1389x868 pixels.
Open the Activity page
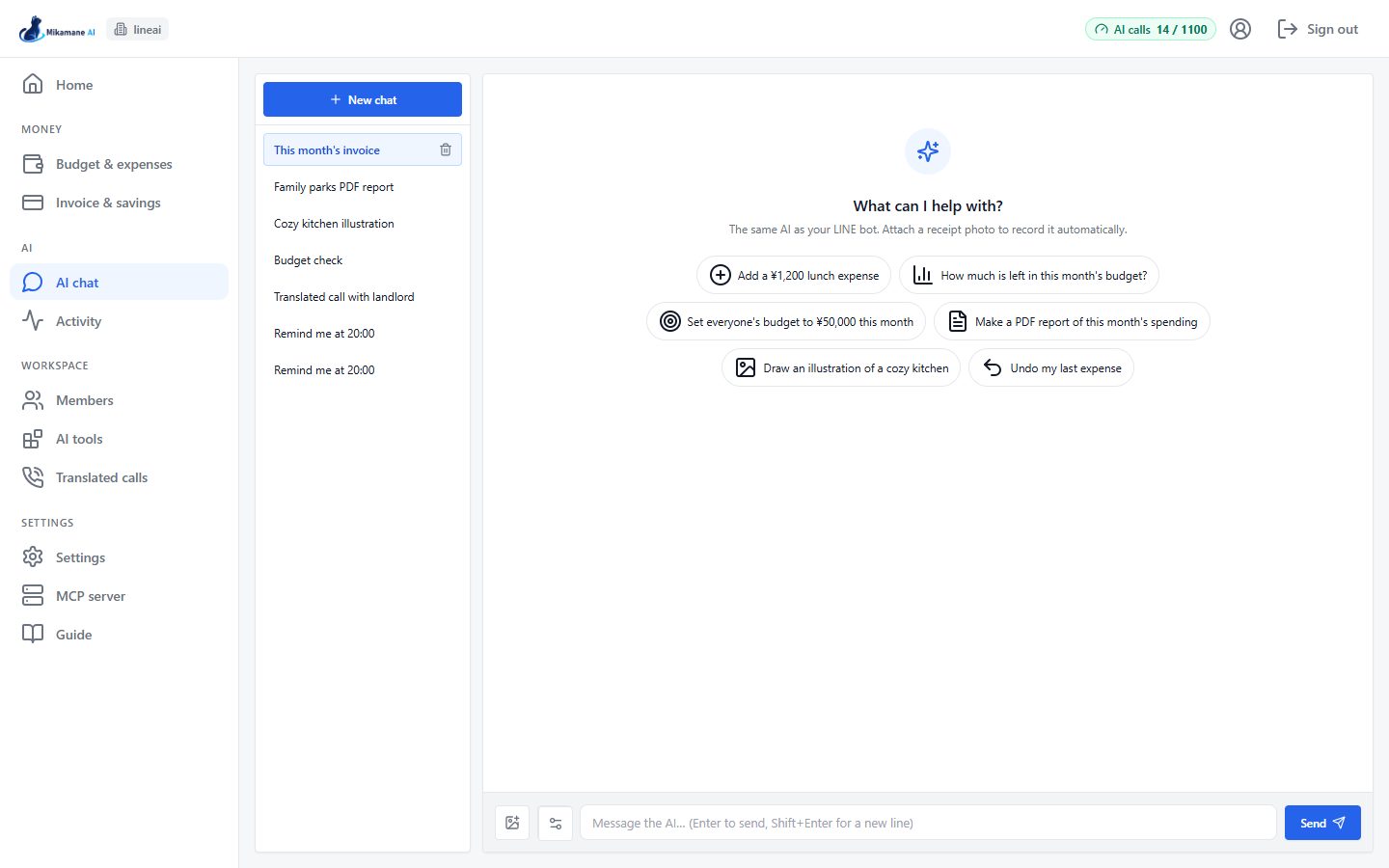pos(120,321)
